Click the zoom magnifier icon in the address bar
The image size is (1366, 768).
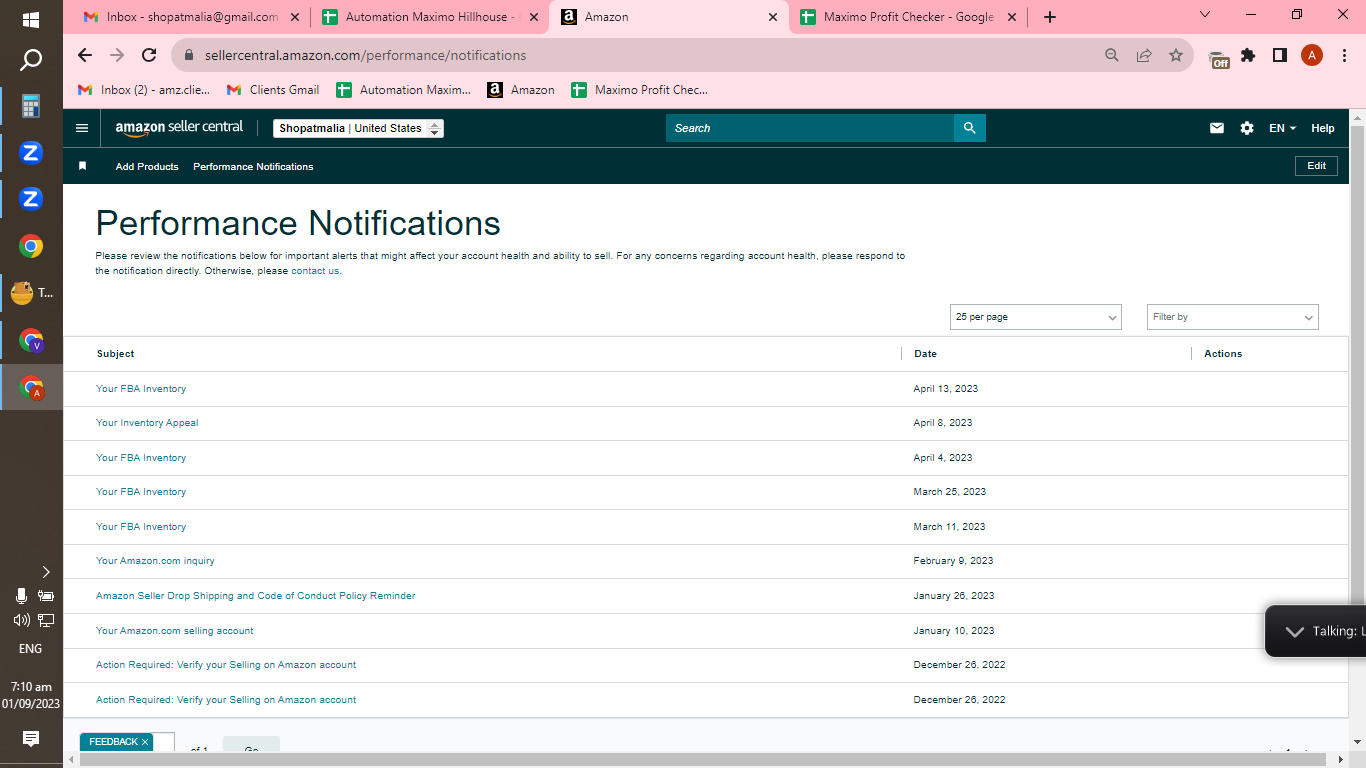coord(1112,55)
